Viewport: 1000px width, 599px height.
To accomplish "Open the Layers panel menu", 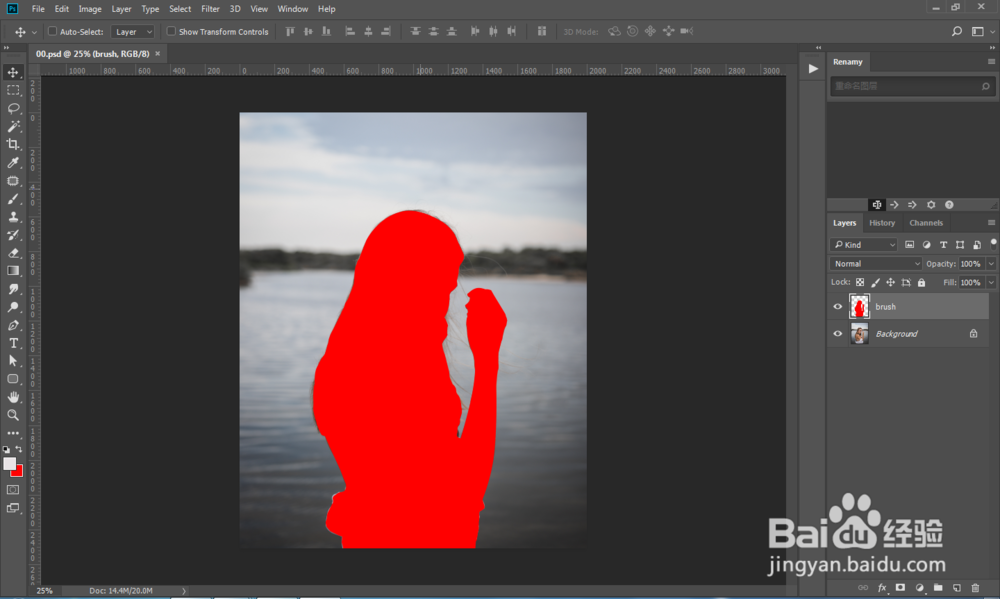I will point(991,223).
